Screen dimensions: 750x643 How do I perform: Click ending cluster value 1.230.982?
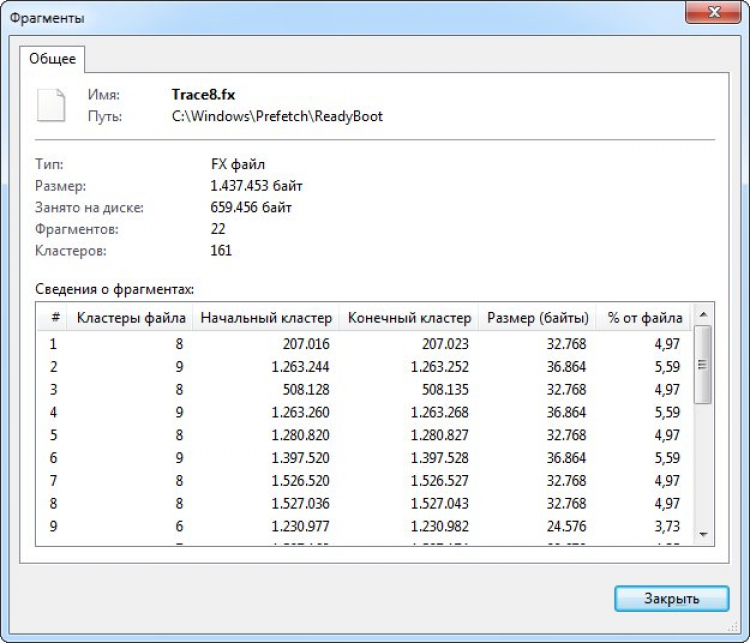click(x=440, y=526)
